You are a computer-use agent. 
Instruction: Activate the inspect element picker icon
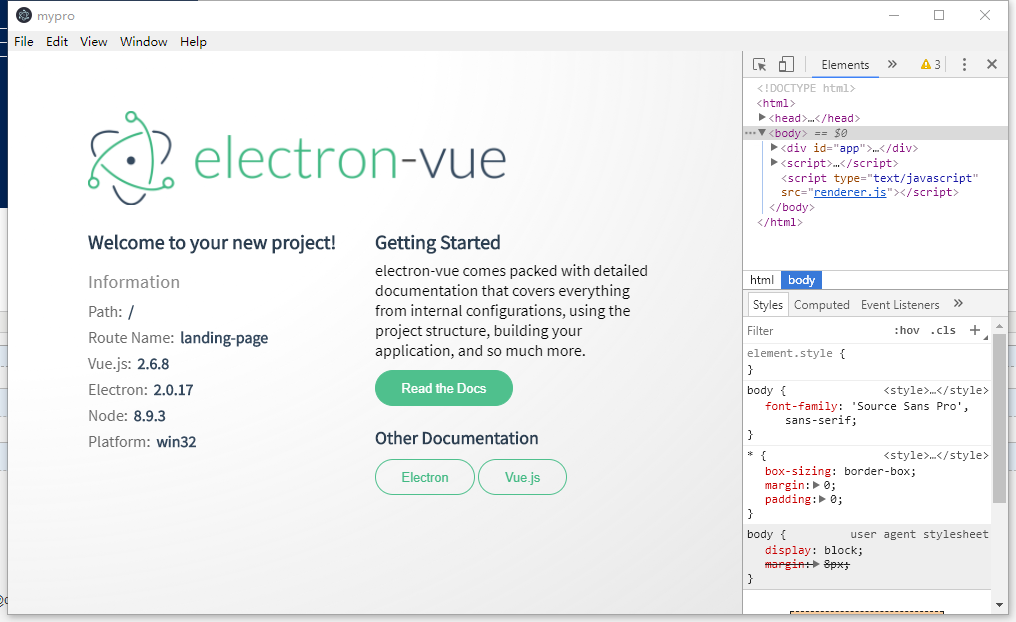[759, 64]
